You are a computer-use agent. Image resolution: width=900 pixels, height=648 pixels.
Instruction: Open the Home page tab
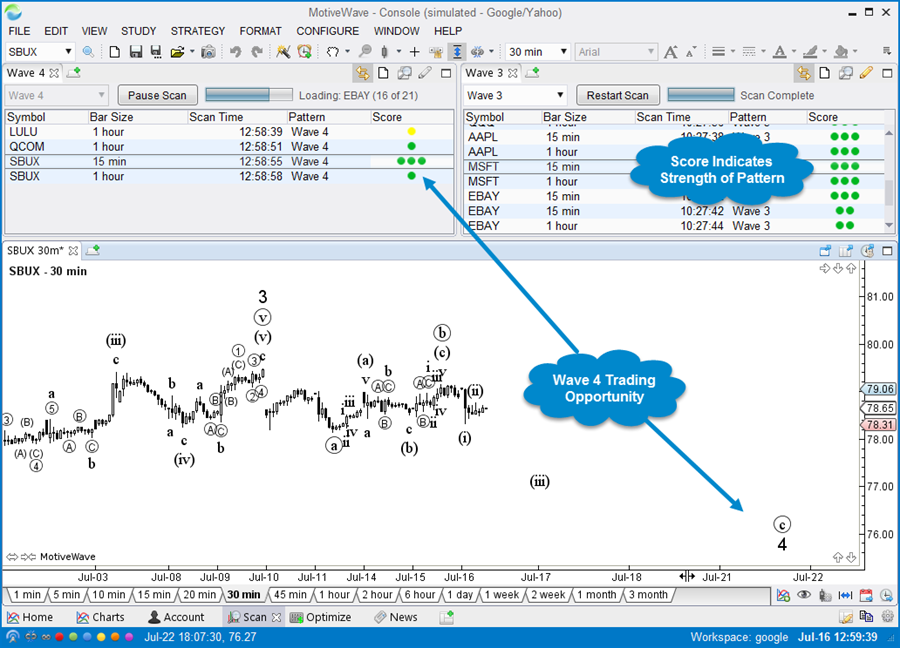point(30,617)
